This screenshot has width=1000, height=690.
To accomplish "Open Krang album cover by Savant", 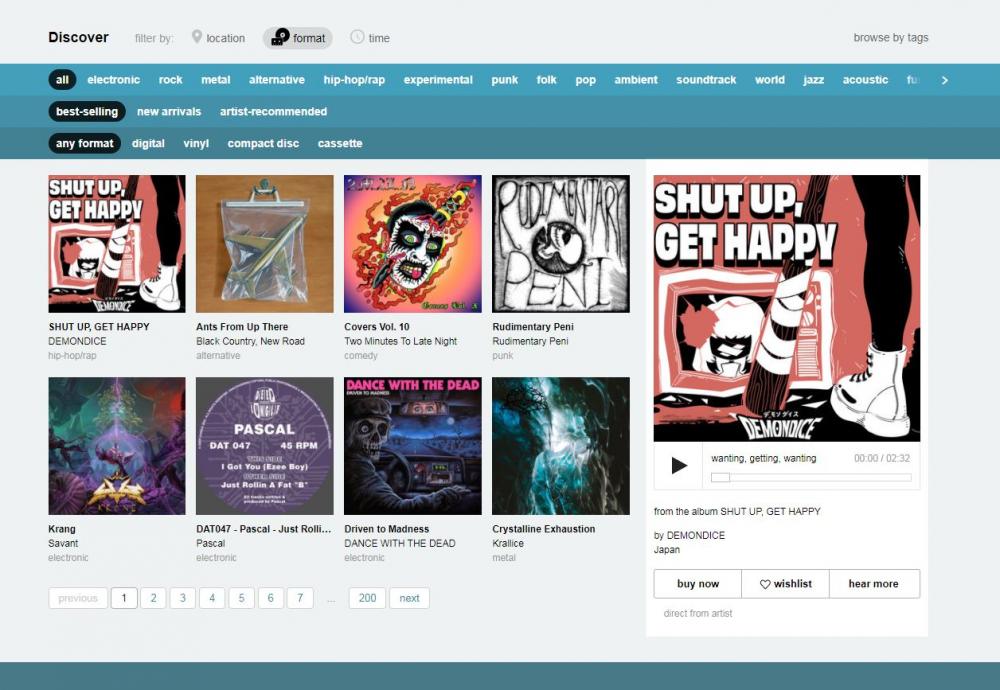I will pos(117,446).
